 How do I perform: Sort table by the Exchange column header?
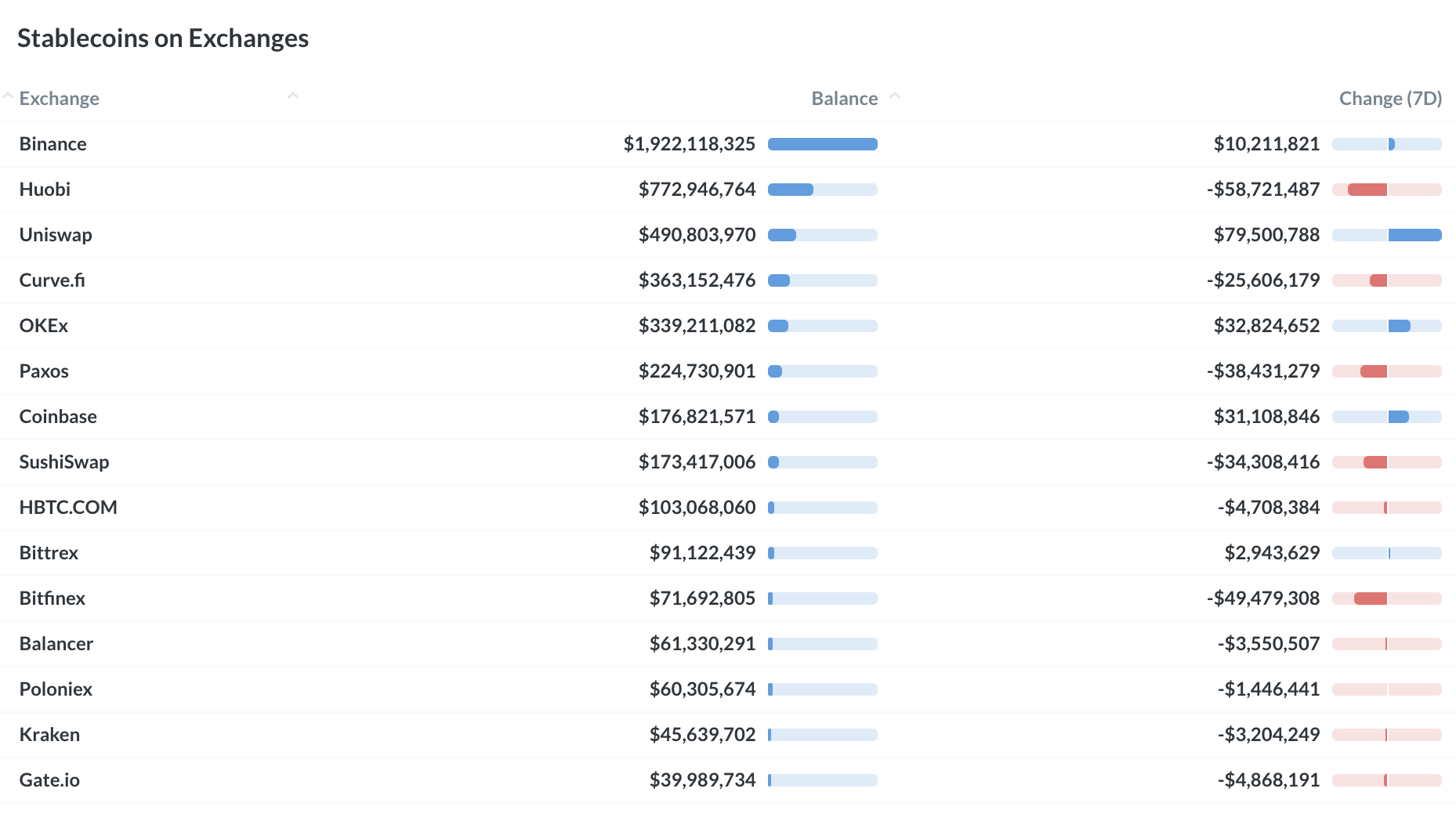[60, 99]
